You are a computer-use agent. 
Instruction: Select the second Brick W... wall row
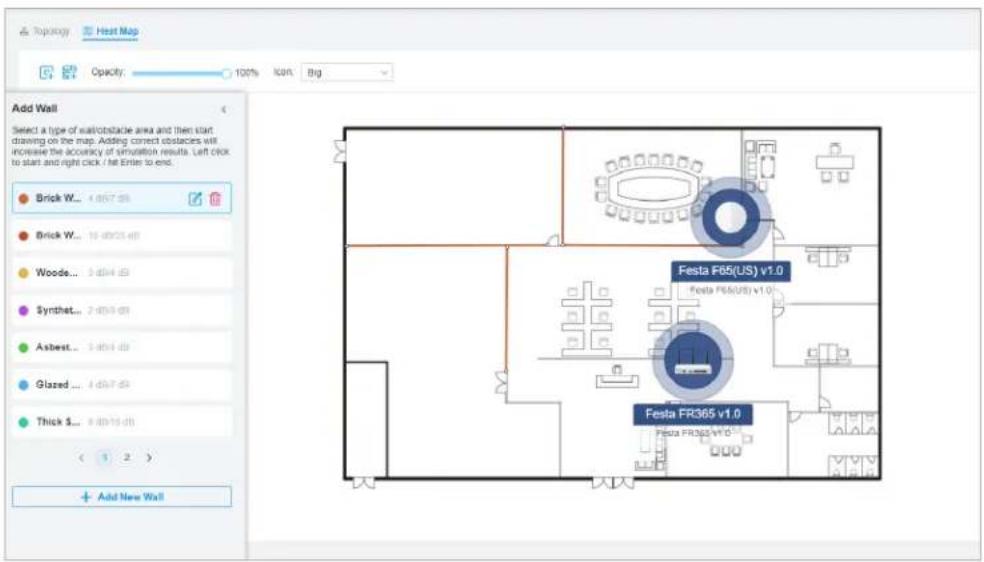(x=122, y=236)
